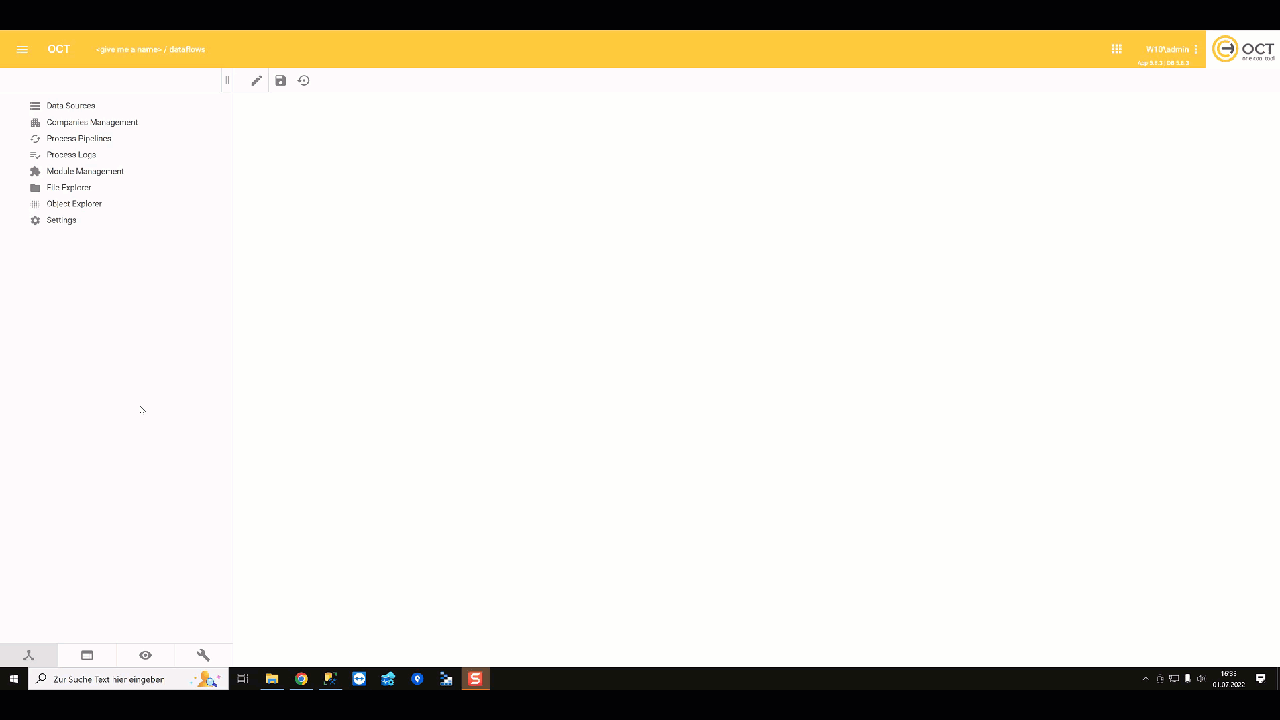Click the Data Sources list icon
The image size is (1280, 720).
coord(35,106)
